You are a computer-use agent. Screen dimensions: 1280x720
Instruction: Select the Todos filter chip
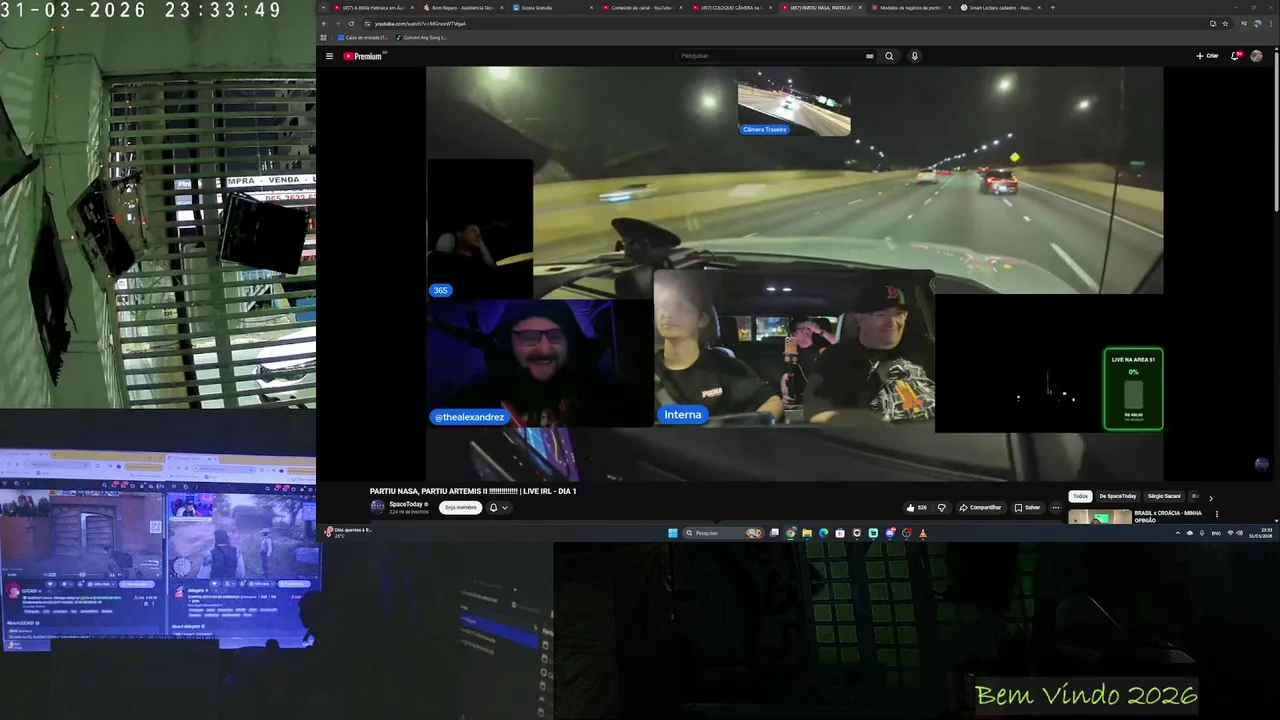point(1080,496)
